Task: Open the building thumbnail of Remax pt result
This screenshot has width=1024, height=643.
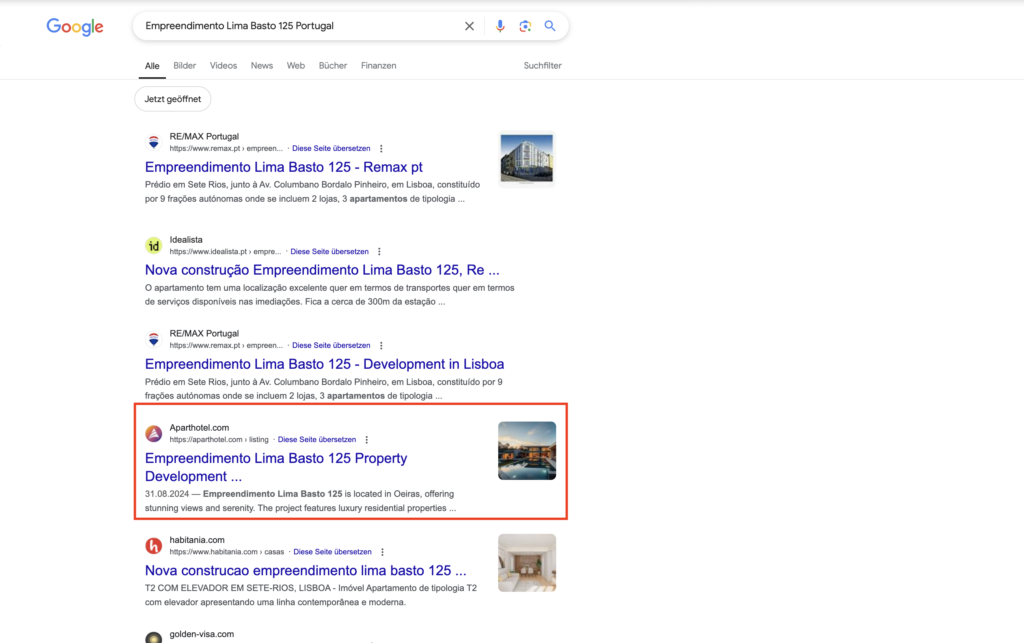Action: pyautogui.click(x=527, y=159)
